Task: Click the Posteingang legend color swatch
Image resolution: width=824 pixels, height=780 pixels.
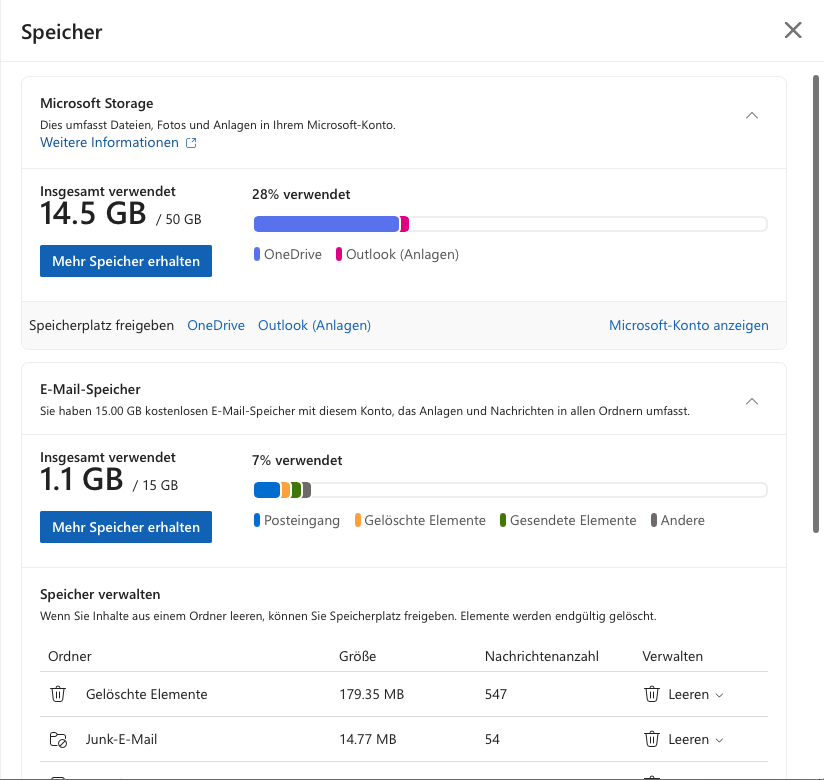Action: click(x=257, y=520)
